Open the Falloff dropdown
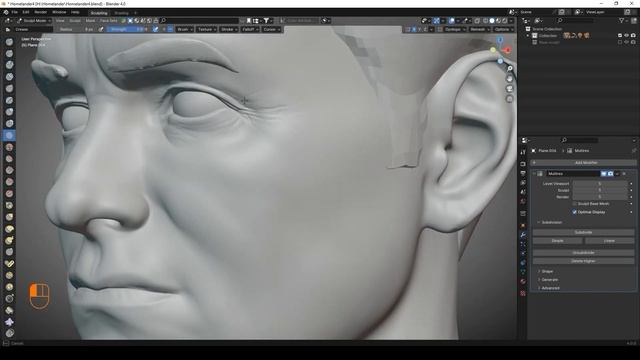The height and width of the screenshot is (360, 640). 250,29
